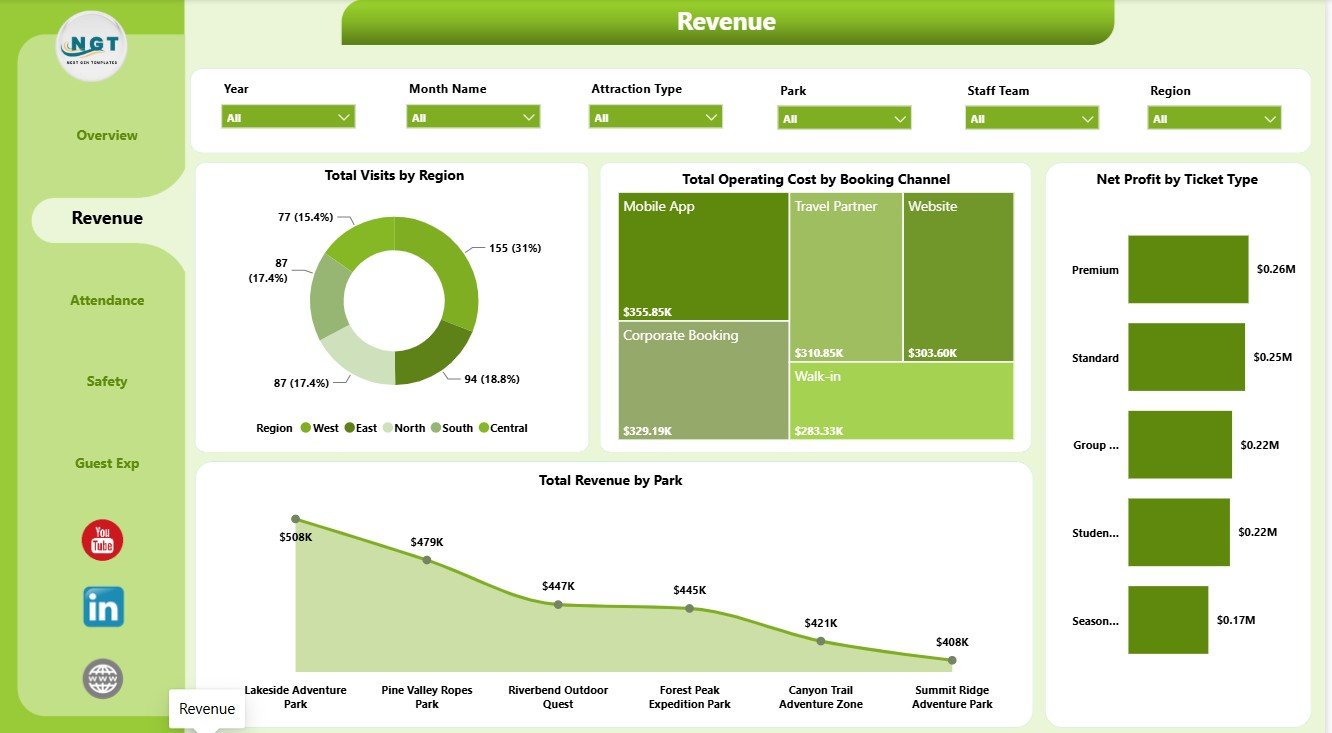The image size is (1332, 733).
Task: Click the Pine Valley Ropes Park label
Action: (x=427, y=697)
